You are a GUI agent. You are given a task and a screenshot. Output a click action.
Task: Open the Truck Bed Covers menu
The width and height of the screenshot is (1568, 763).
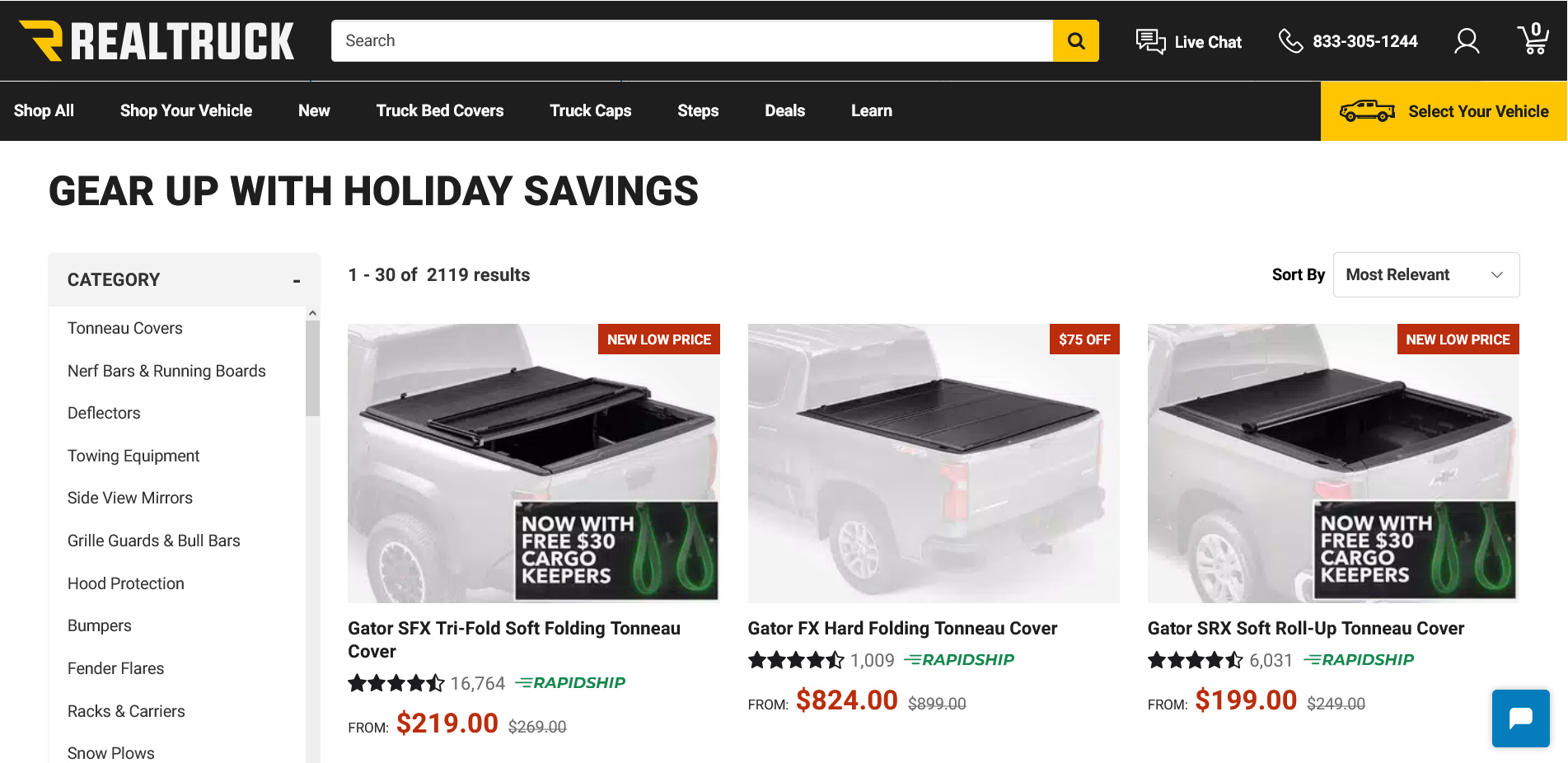click(440, 111)
